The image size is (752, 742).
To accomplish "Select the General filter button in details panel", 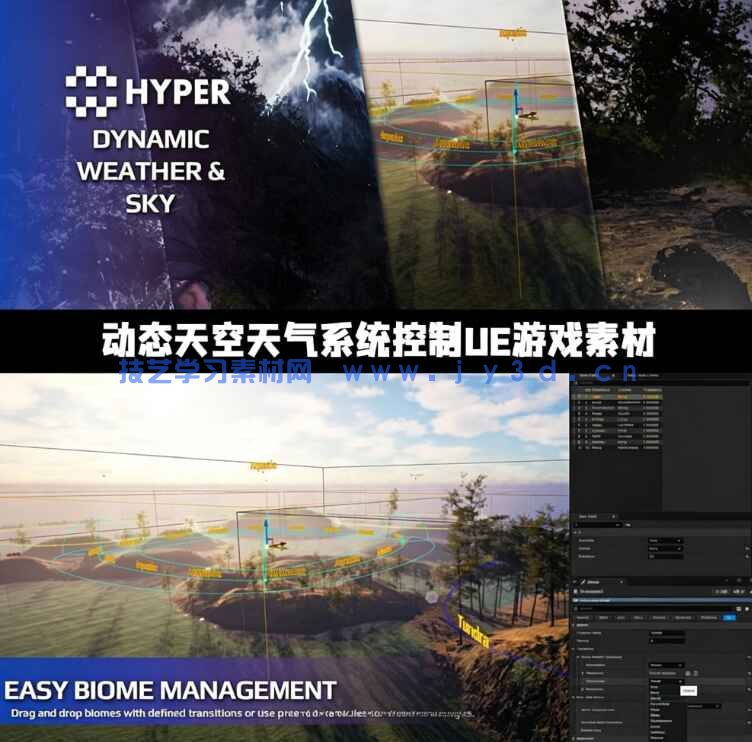I will tap(583, 618).
